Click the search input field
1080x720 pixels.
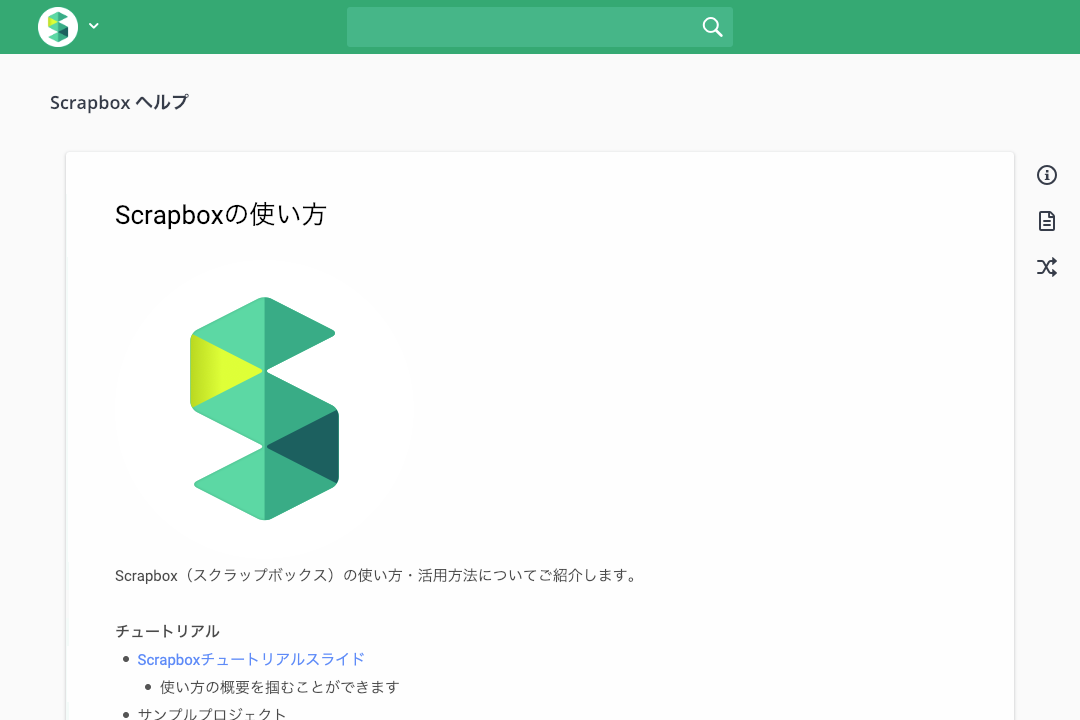(539, 27)
